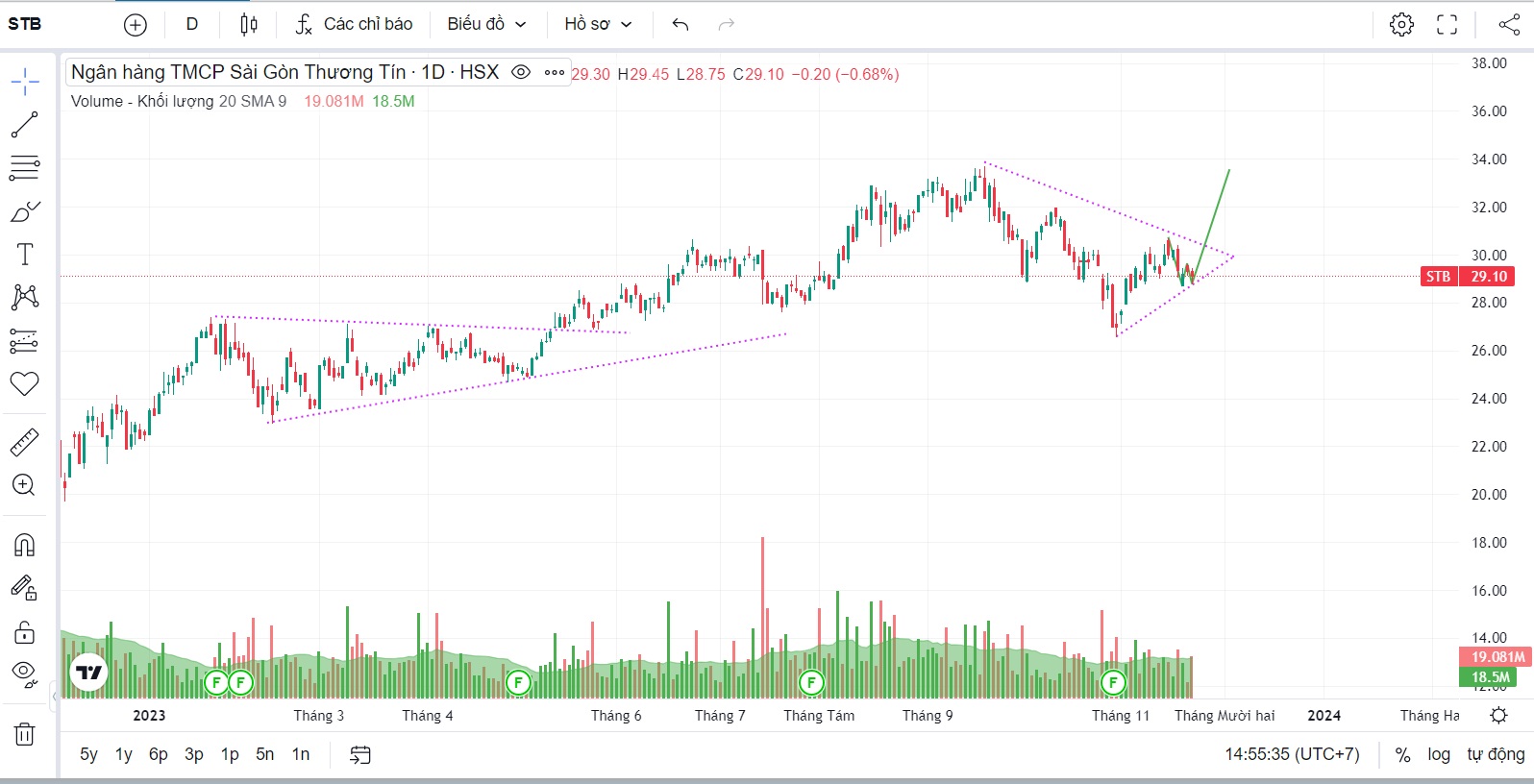Select the text annotation tool
Image resolution: width=1534 pixels, height=784 pixels.
pos(25,255)
